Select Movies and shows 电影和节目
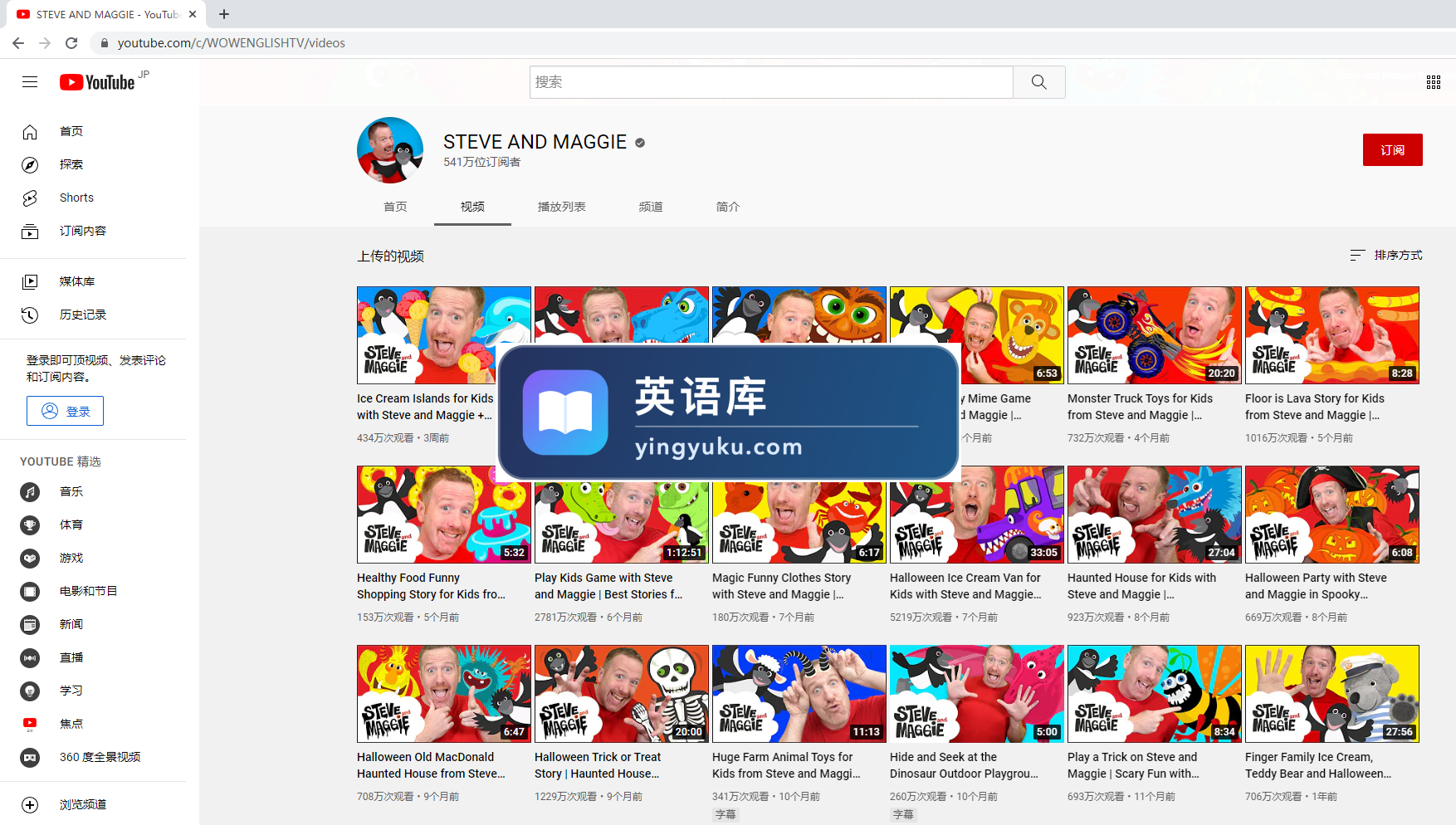The image size is (1456, 825). [x=89, y=591]
